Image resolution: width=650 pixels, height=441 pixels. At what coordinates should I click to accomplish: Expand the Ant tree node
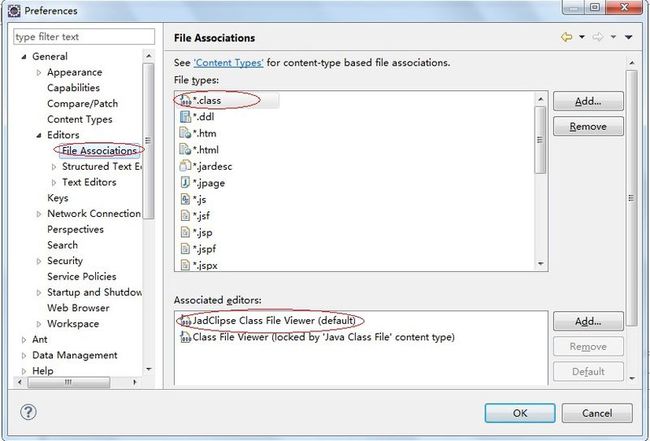pyautogui.click(x=24, y=340)
